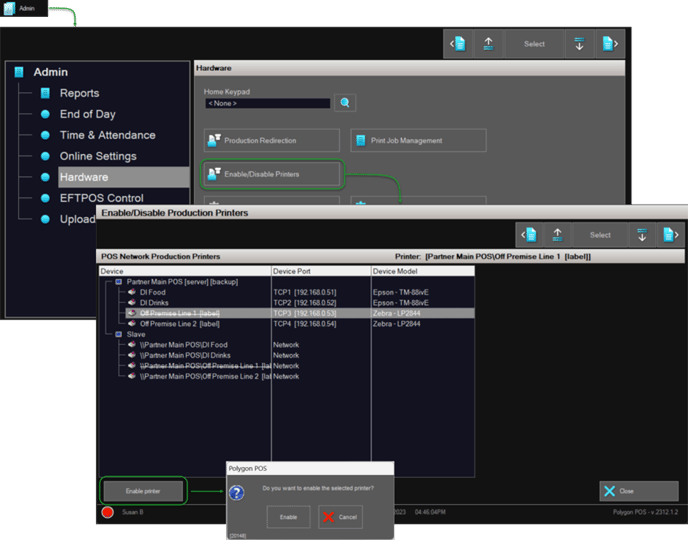Click Zebra - LP2844 model in Line 2 row
The width and height of the screenshot is (688, 540).
click(396, 324)
